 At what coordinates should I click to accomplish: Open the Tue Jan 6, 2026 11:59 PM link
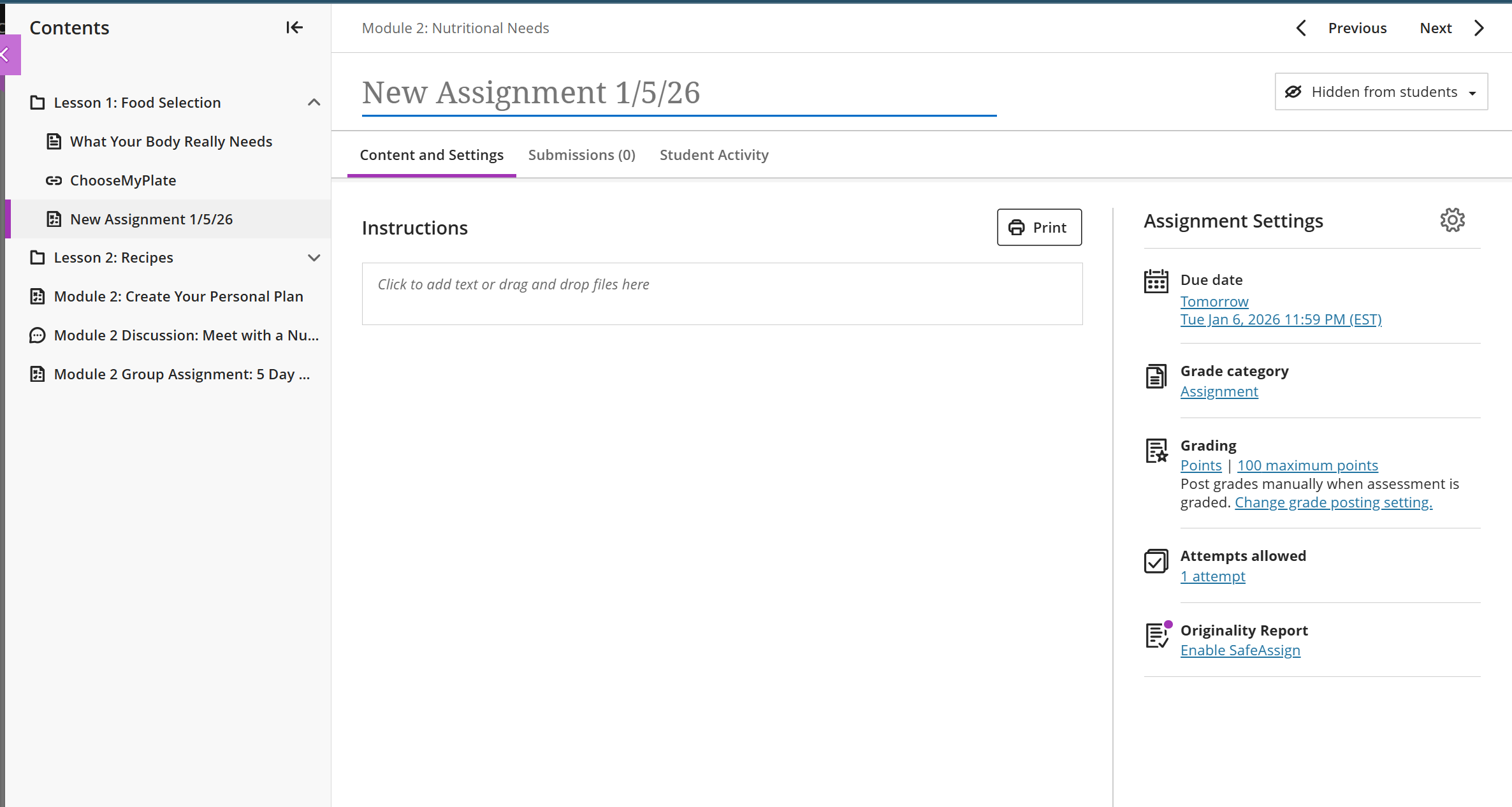coord(1281,319)
